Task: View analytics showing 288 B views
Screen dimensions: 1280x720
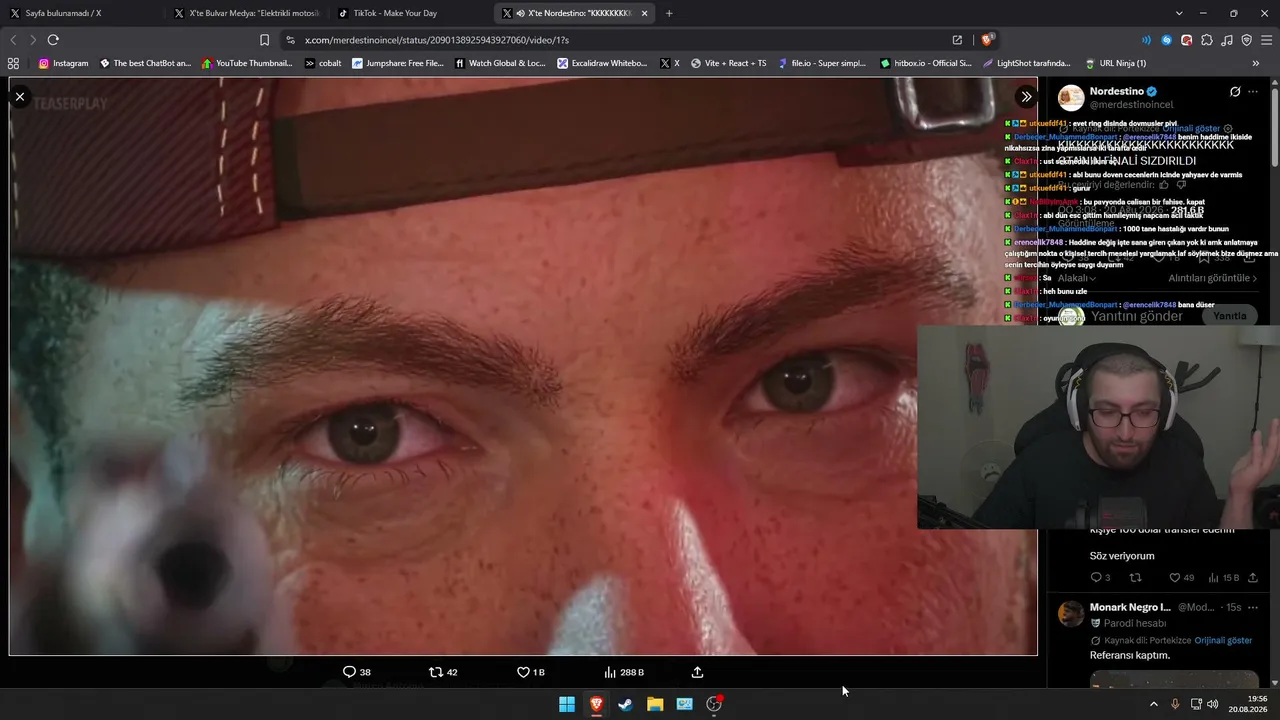Action: point(624,672)
